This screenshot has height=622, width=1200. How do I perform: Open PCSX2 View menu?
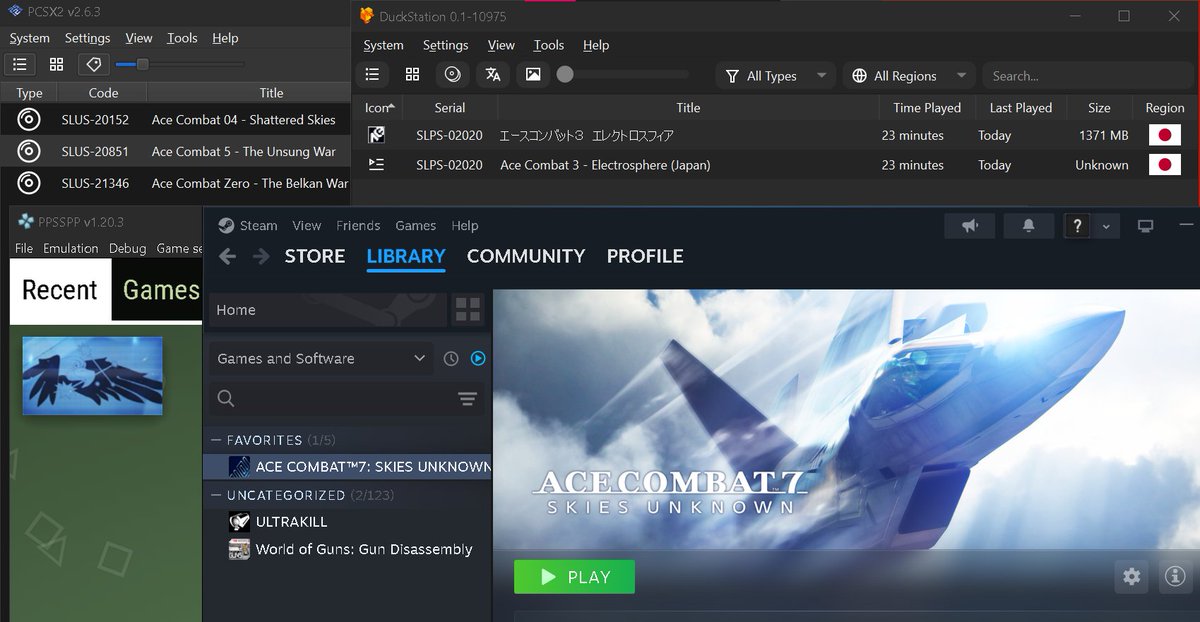139,38
